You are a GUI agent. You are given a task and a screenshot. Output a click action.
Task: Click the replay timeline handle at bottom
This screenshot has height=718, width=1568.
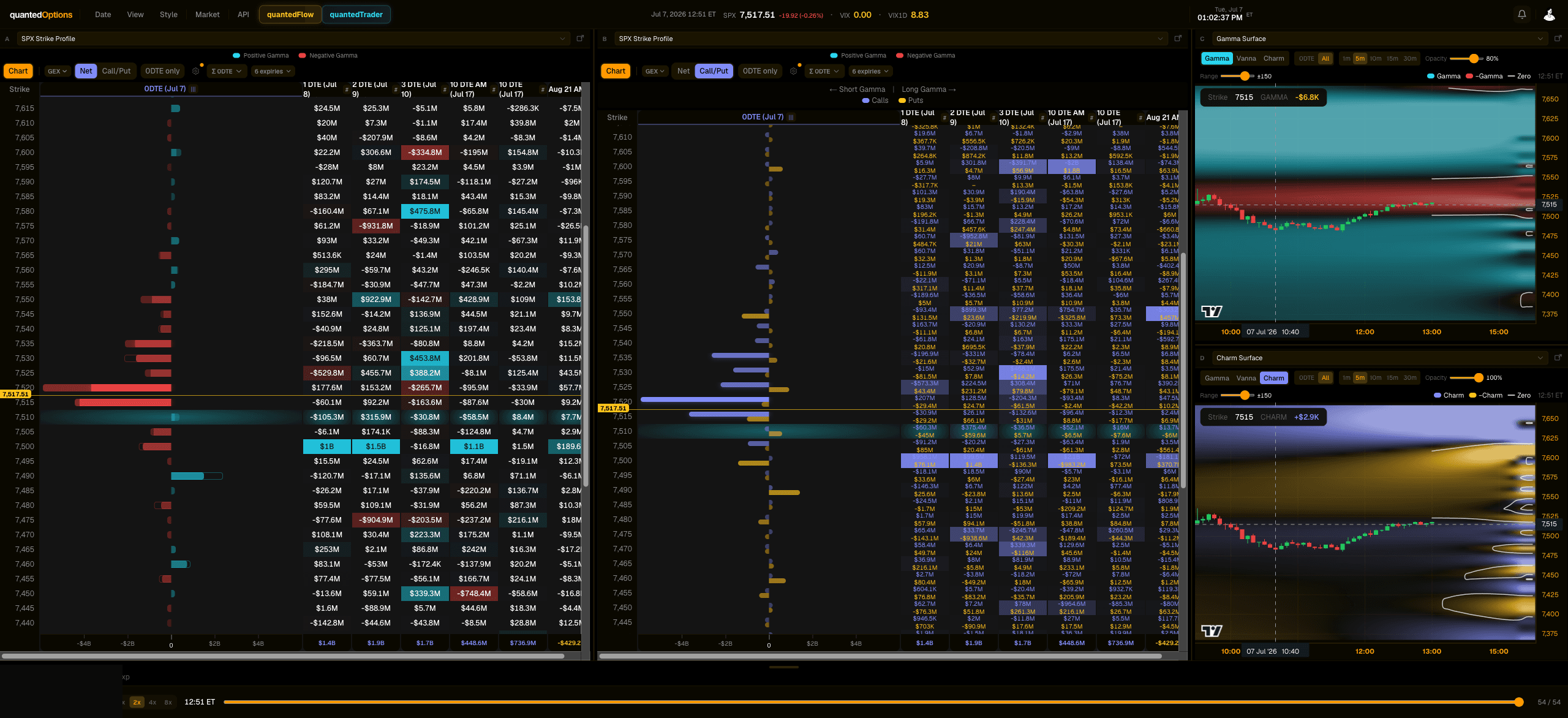click(1519, 702)
